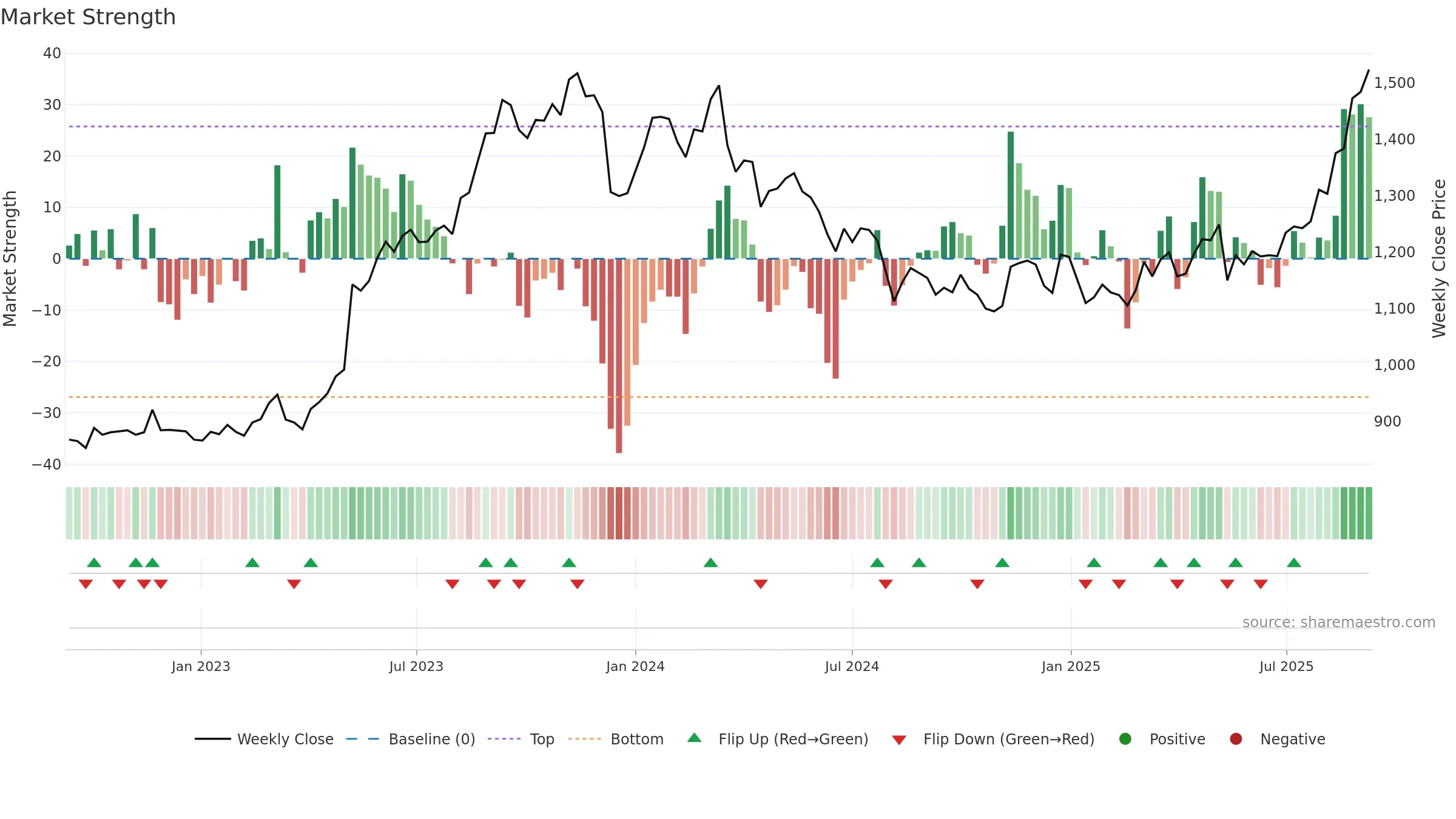Click the right axis price label 1,200
This screenshot has width=1456, height=819.
coord(1395,252)
